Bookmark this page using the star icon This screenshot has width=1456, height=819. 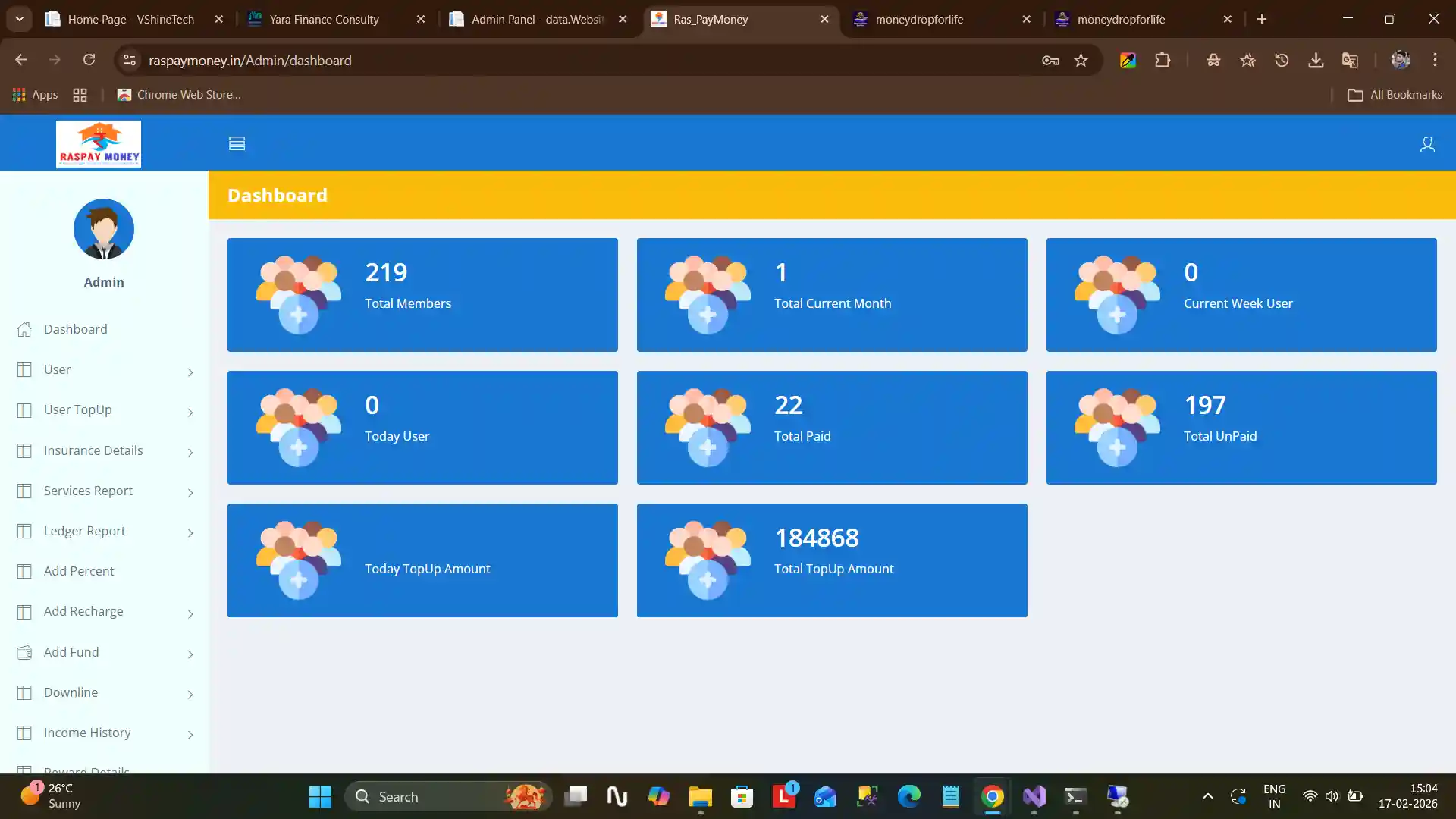point(1082,60)
